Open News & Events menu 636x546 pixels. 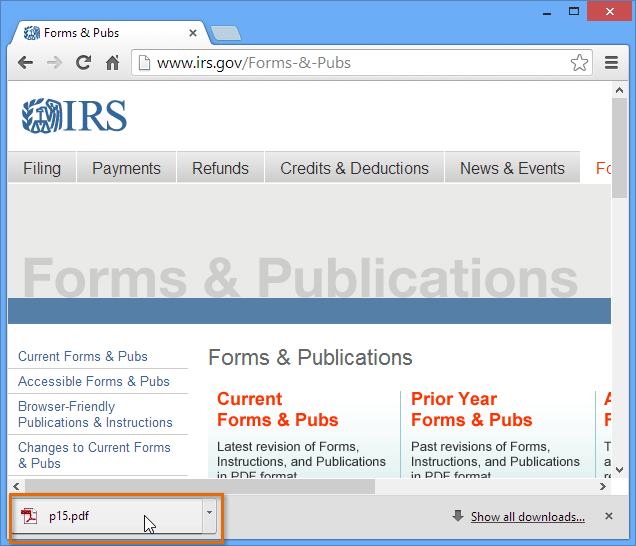tap(512, 168)
